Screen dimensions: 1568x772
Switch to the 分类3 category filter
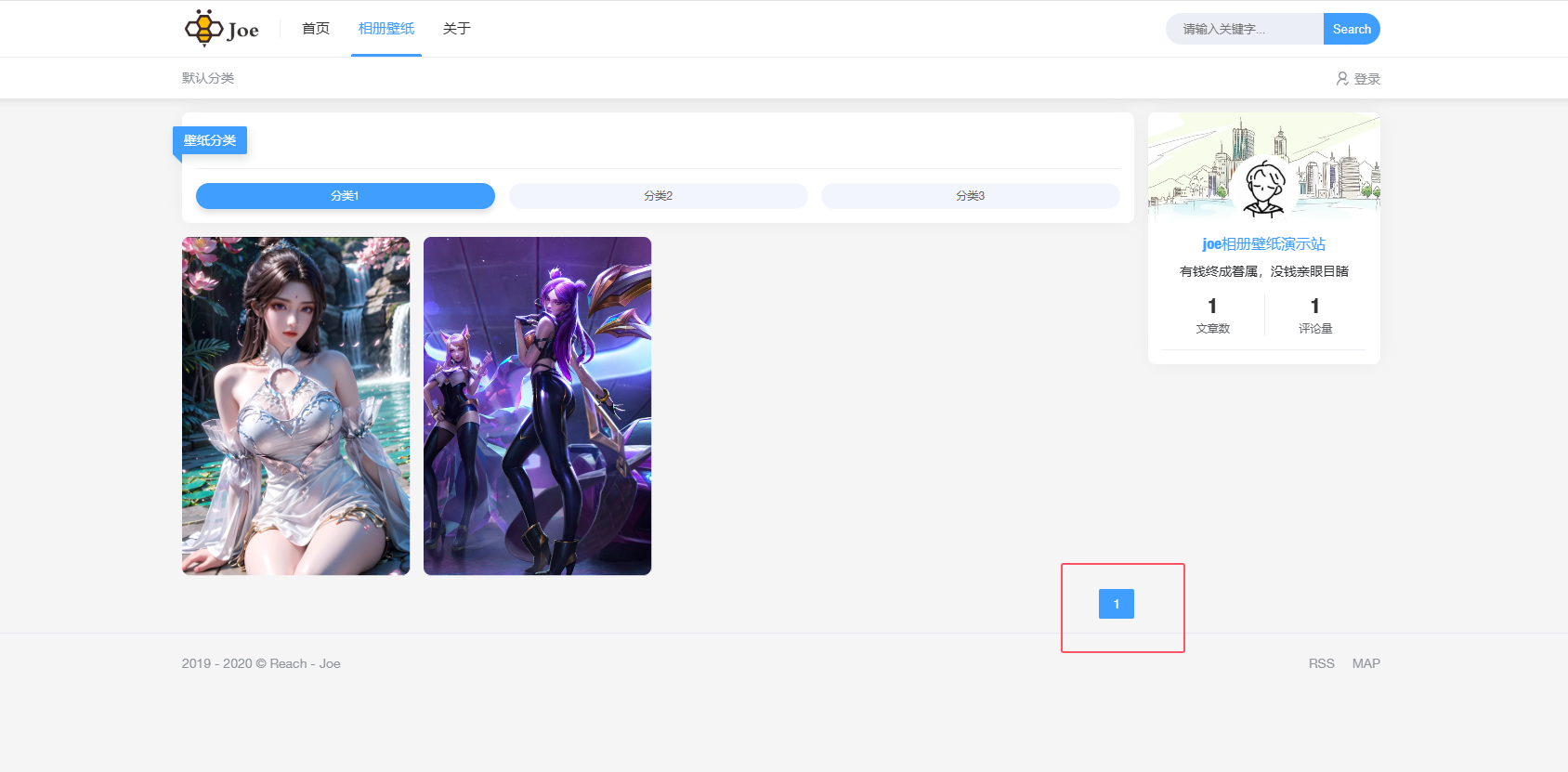(x=970, y=196)
